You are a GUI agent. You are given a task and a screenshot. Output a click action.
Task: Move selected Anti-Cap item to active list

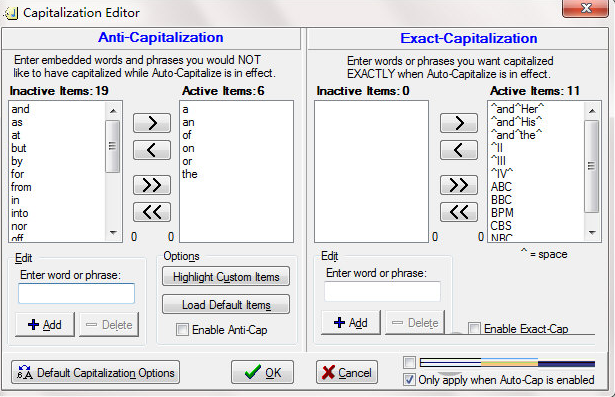[152, 123]
